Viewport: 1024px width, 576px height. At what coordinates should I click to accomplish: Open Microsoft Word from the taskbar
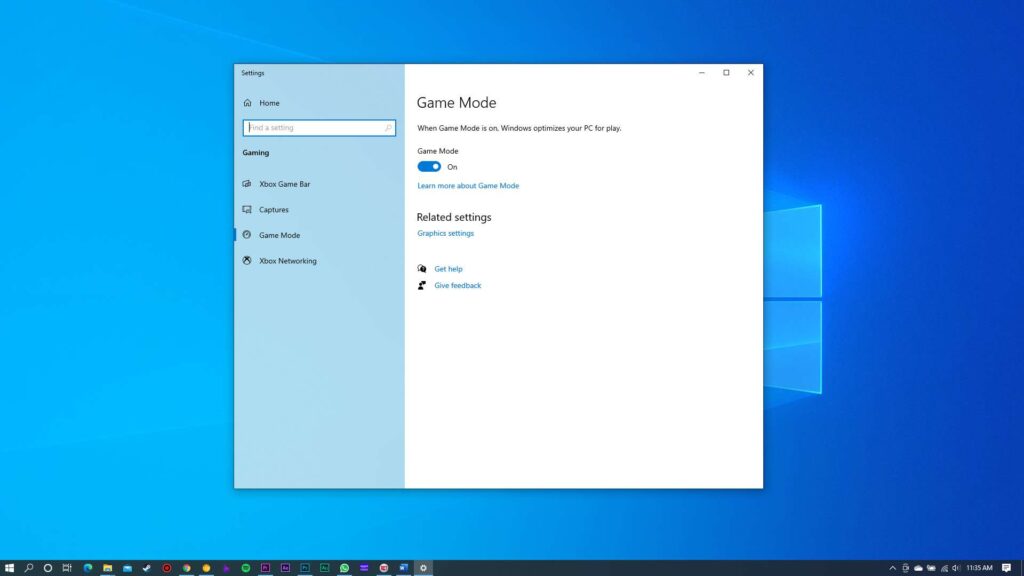[x=404, y=568]
